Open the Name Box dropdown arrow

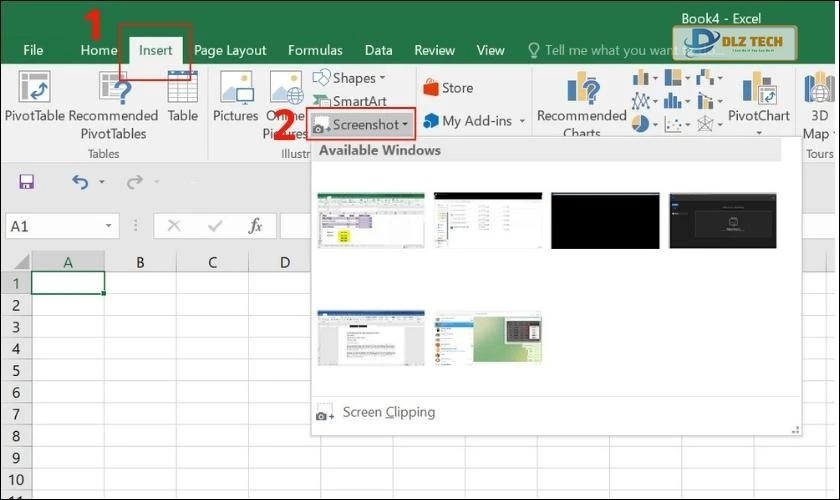tap(108, 227)
